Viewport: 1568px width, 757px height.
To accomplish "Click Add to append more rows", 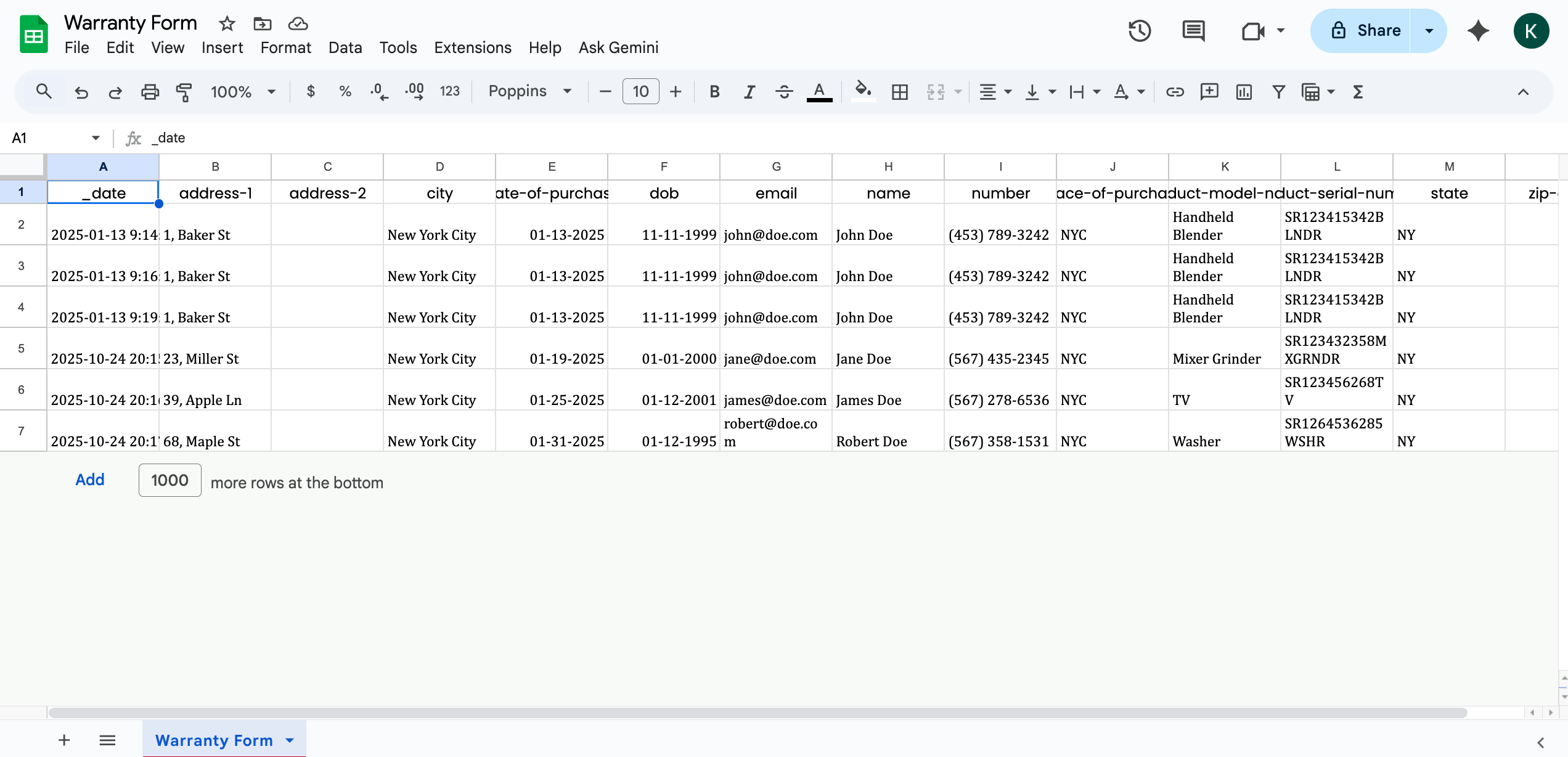I will (x=89, y=480).
